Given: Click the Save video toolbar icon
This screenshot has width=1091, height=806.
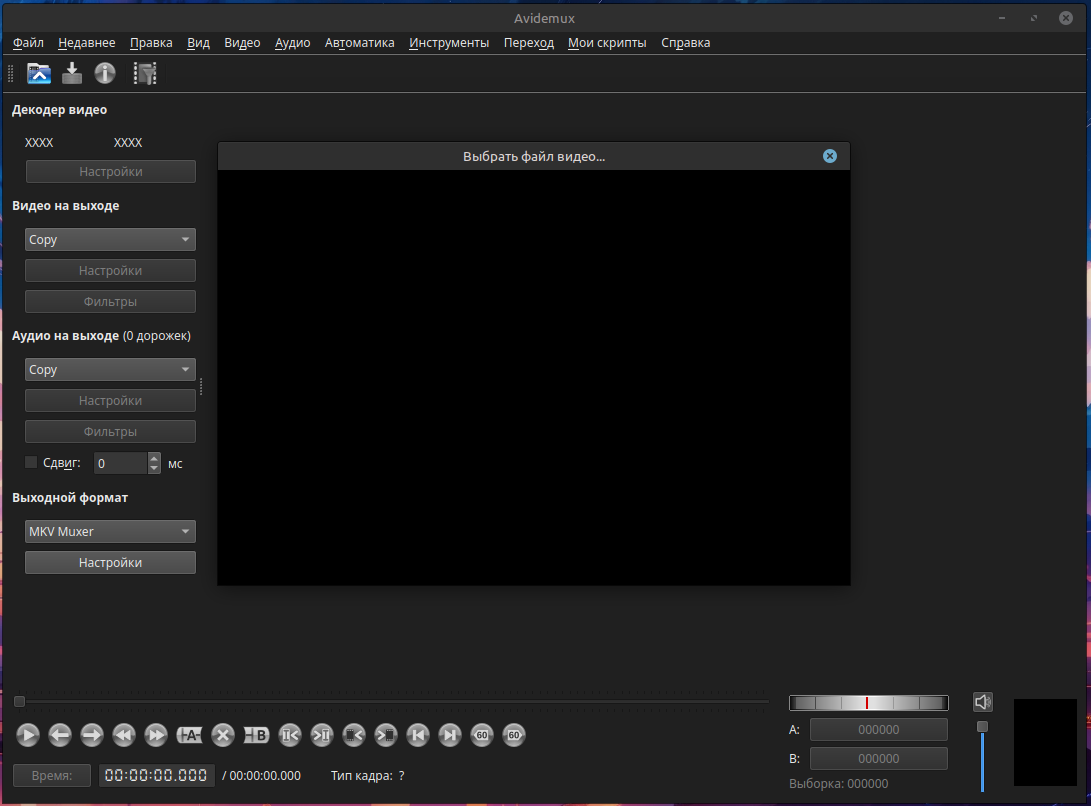Looking at the screenshot, I should (72, 73).
